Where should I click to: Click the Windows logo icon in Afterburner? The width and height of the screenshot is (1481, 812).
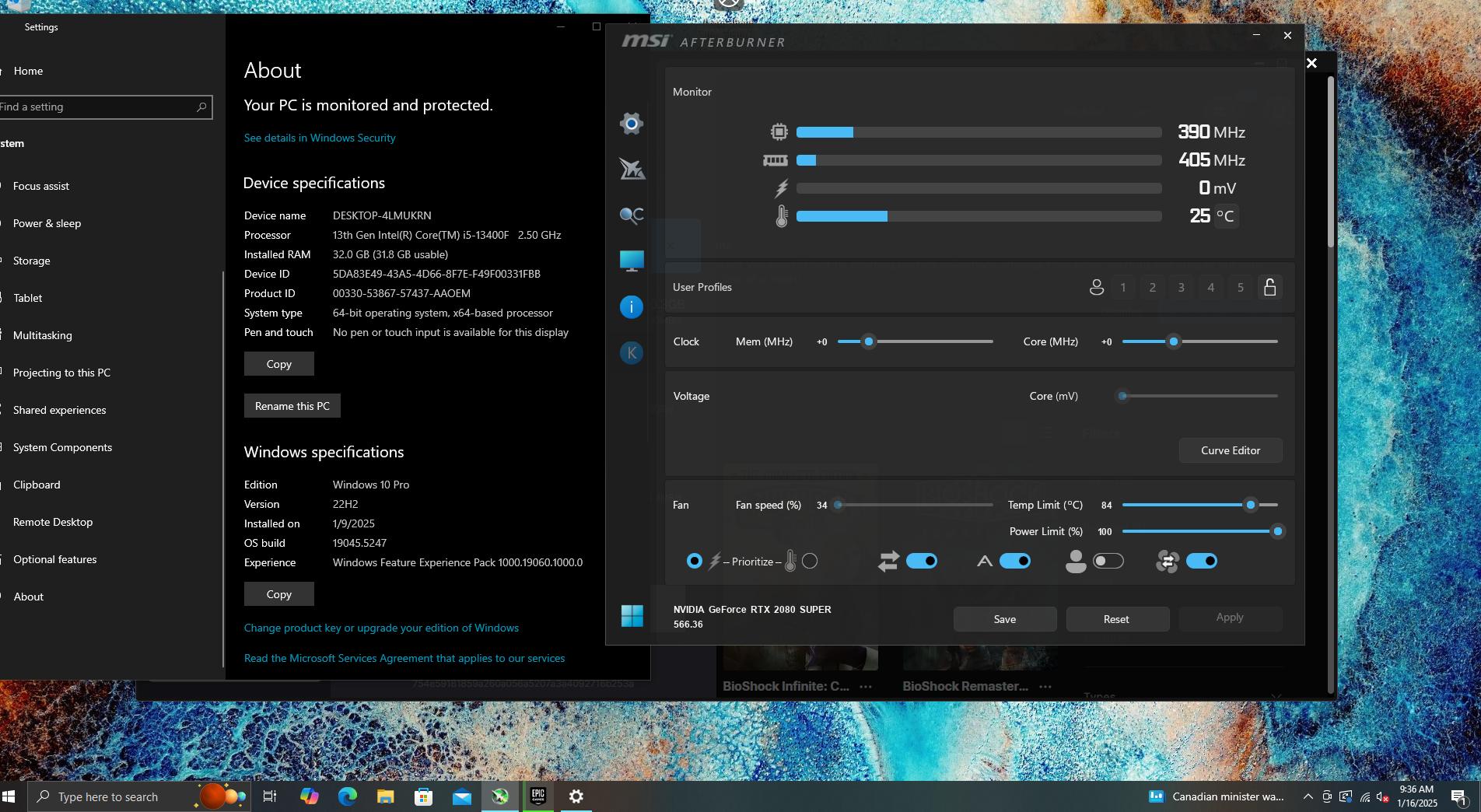[632, 616]
